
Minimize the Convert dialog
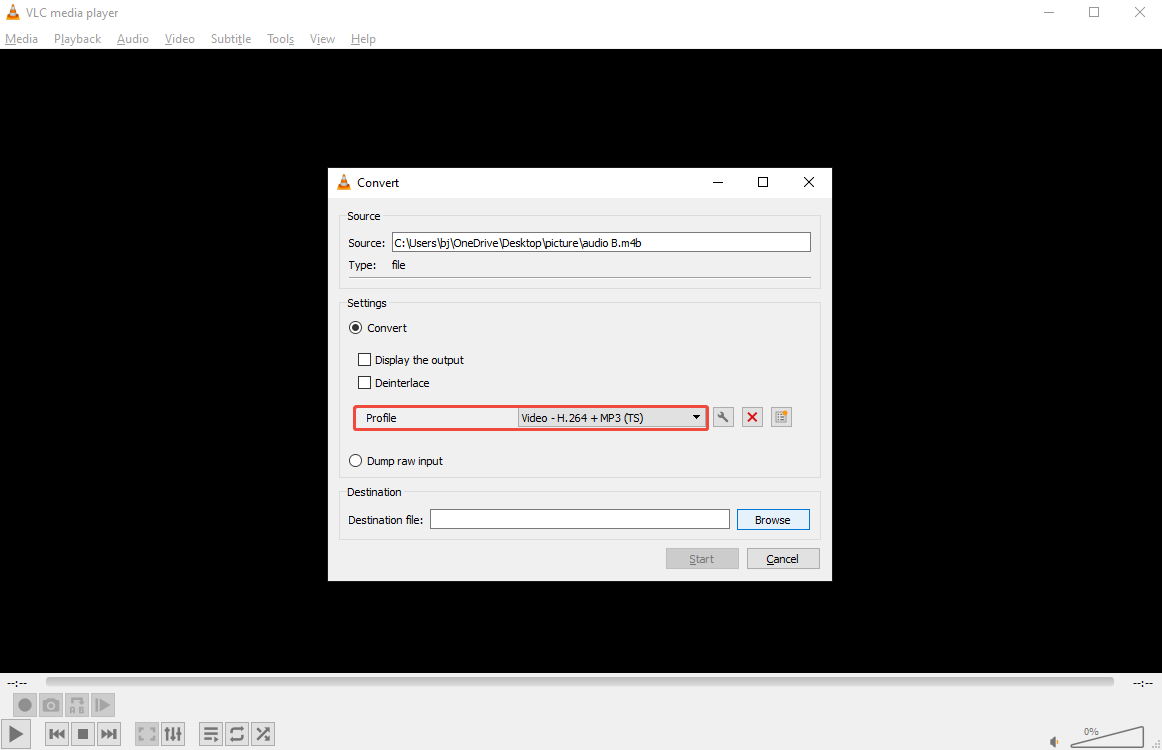point(717,182)
